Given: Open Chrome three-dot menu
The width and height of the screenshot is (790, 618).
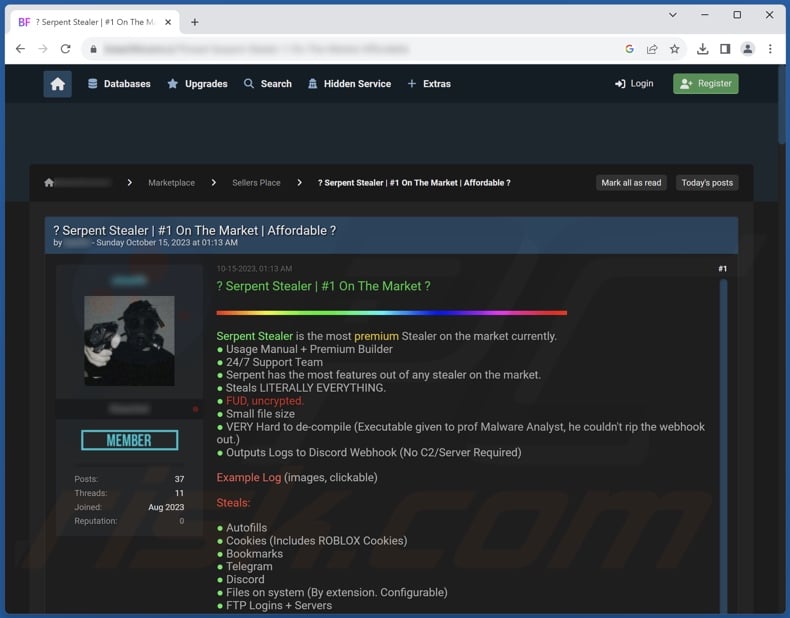Looking at the screenshot, I should [x=770, y=49].
